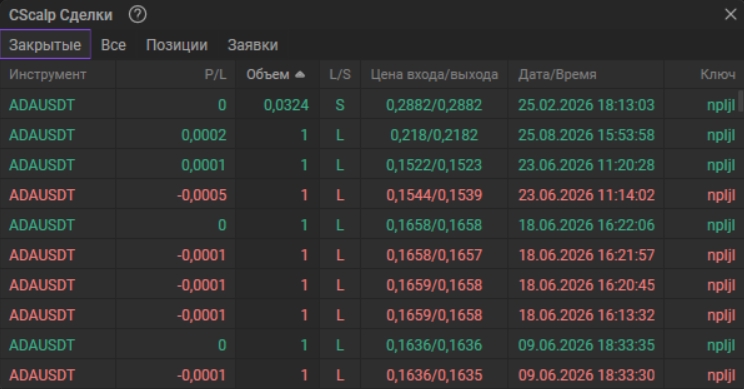
Task: Click the volume value 0,0324
Action: point(286,105)
